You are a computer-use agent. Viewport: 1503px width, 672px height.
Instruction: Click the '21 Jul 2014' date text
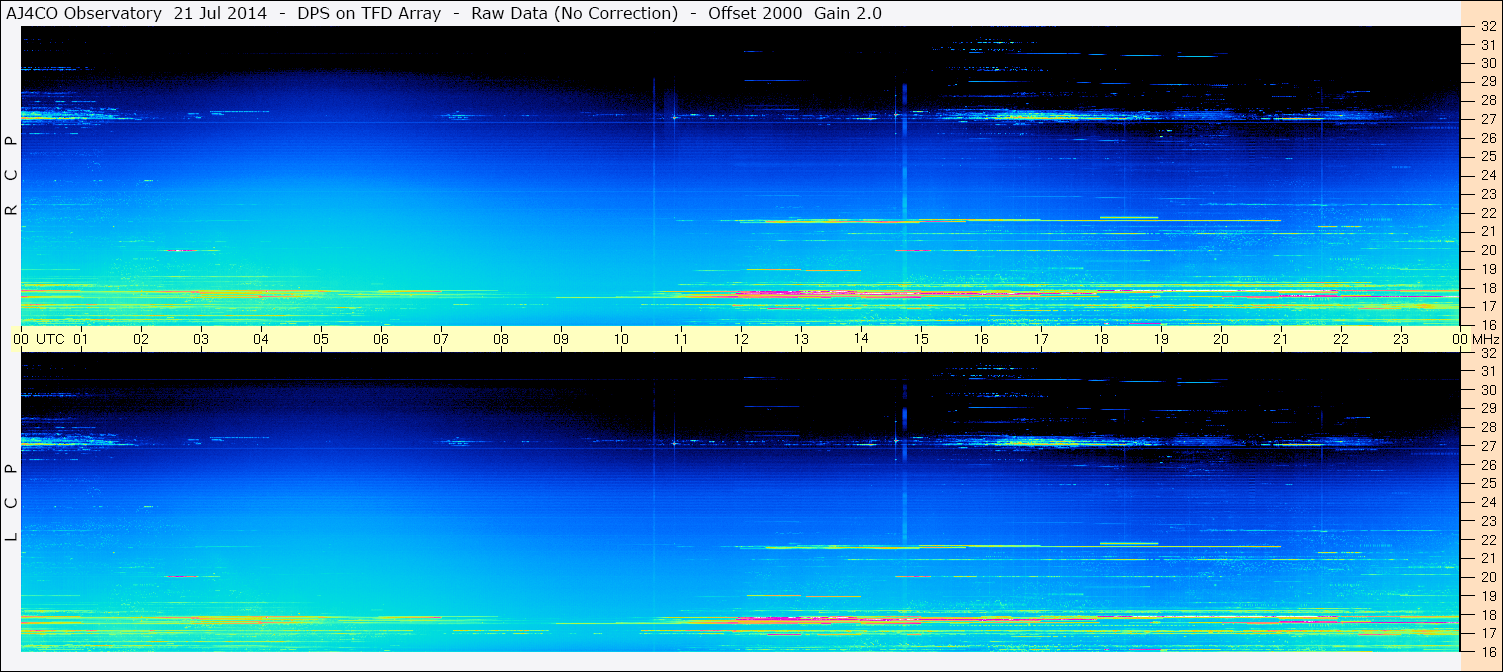click(220, 13)
